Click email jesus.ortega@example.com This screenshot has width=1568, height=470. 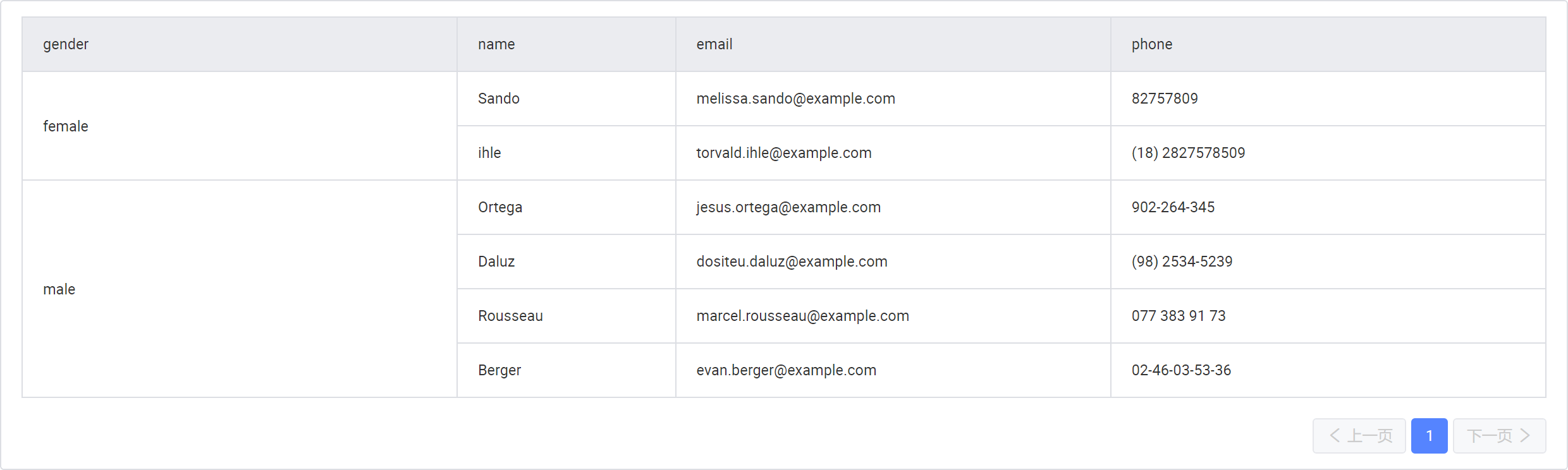(x=788, y=207)
